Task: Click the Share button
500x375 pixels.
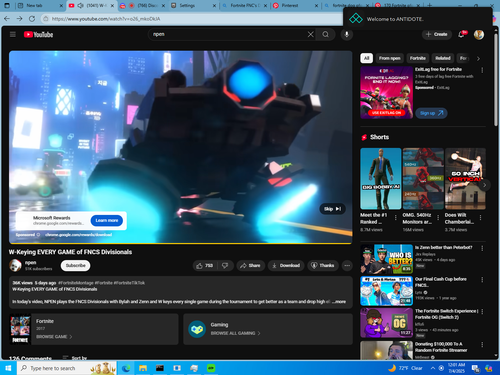Action: tap(250, 266)
